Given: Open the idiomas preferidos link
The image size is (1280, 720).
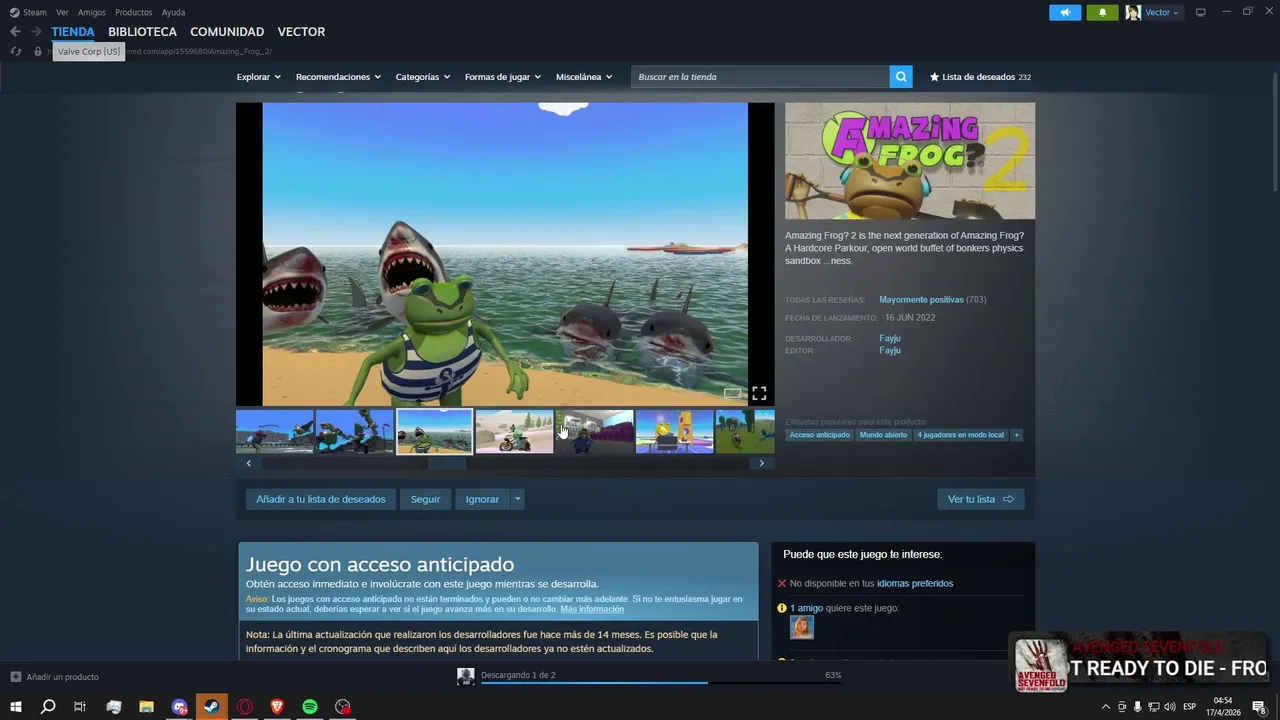Looking at the screenshot, I should point(915,584).
